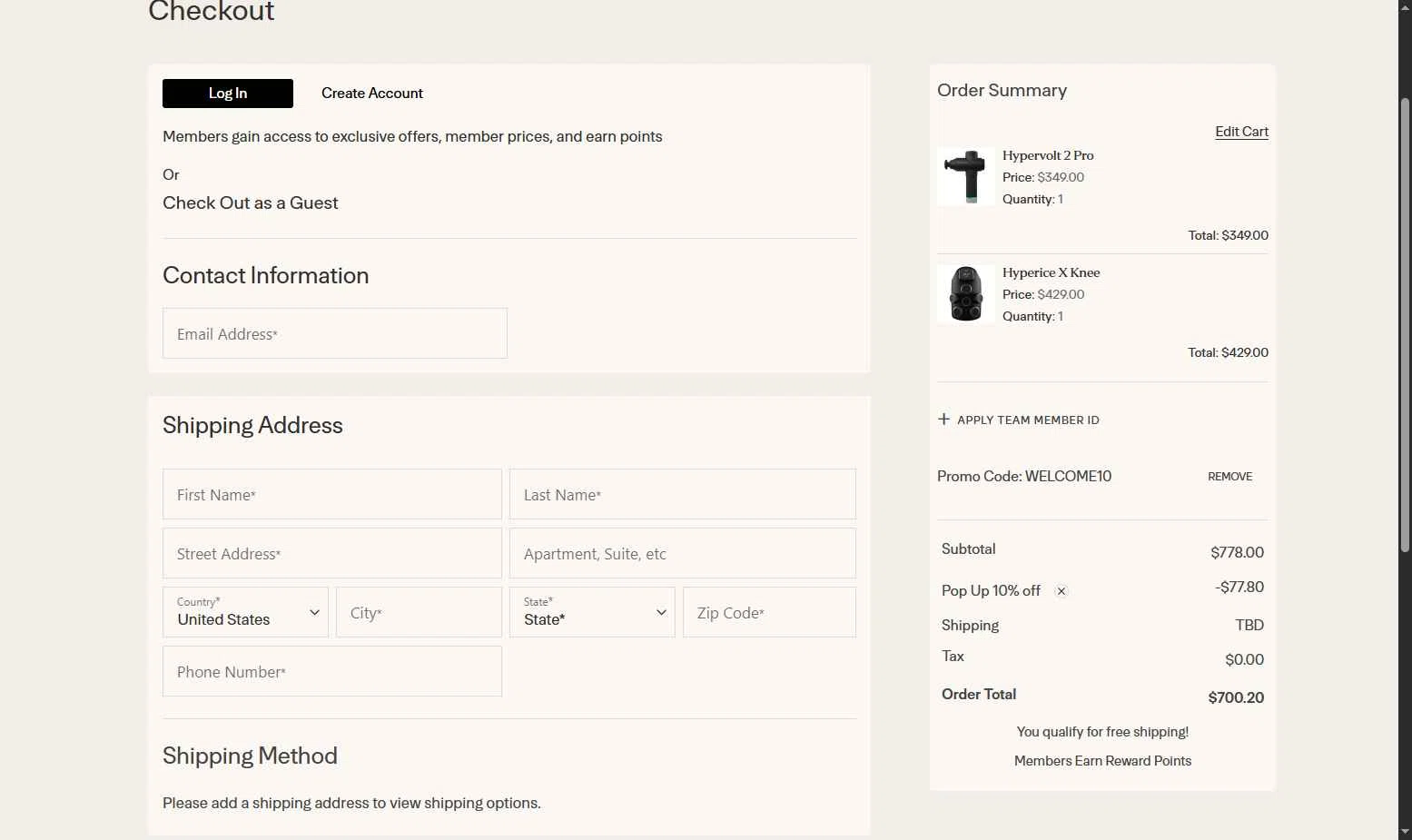Click the plus icon beside Apply Team Member ID
The image size is (1412, 840).
click(943, 419)
